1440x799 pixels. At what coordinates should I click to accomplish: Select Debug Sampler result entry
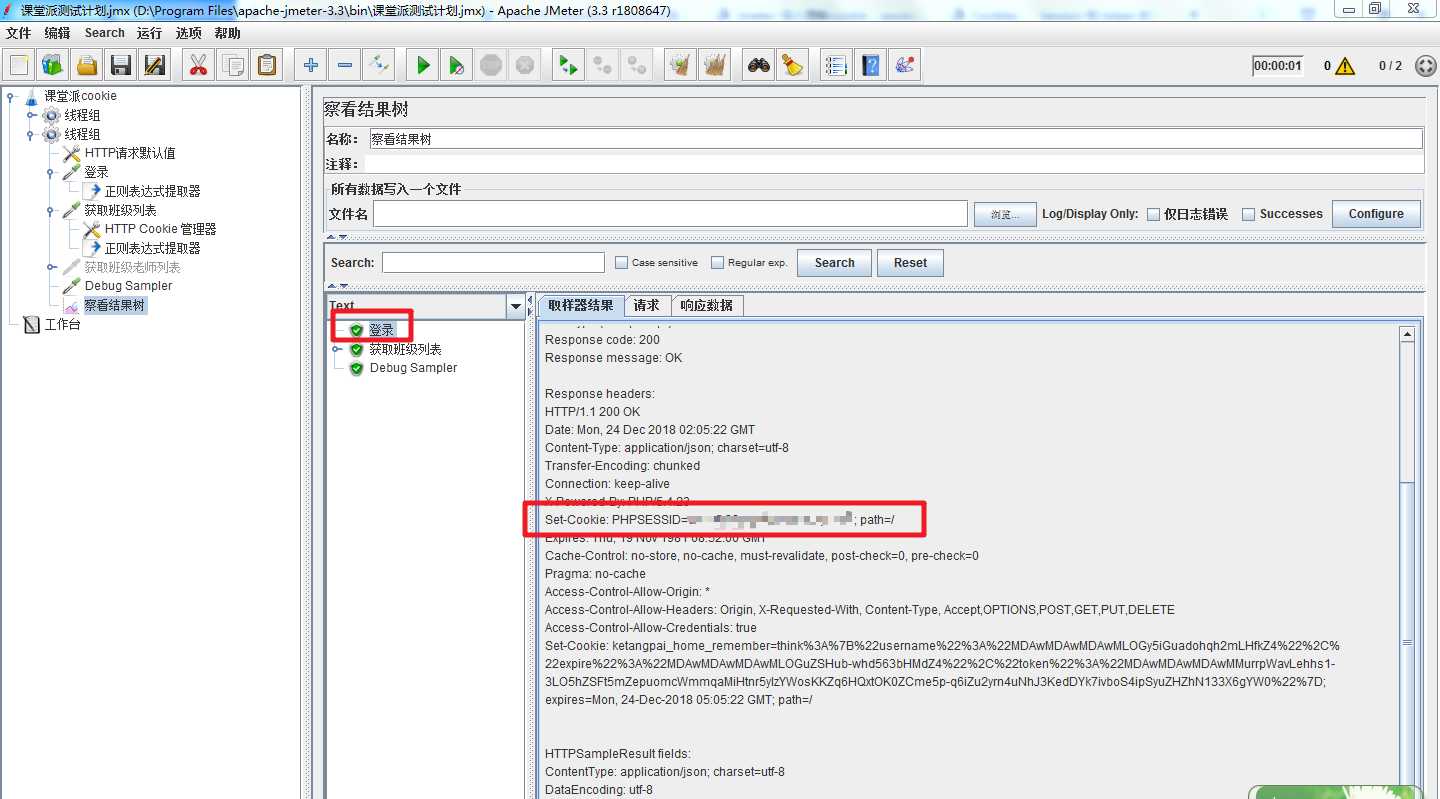click(x=413, y=368)
